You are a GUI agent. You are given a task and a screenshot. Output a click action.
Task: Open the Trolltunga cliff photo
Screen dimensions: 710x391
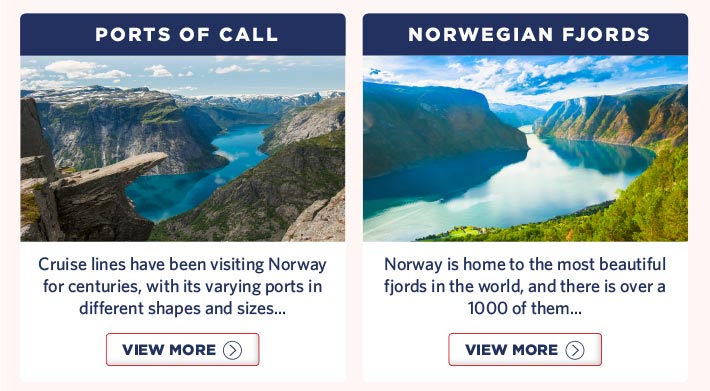pos(182,148)
